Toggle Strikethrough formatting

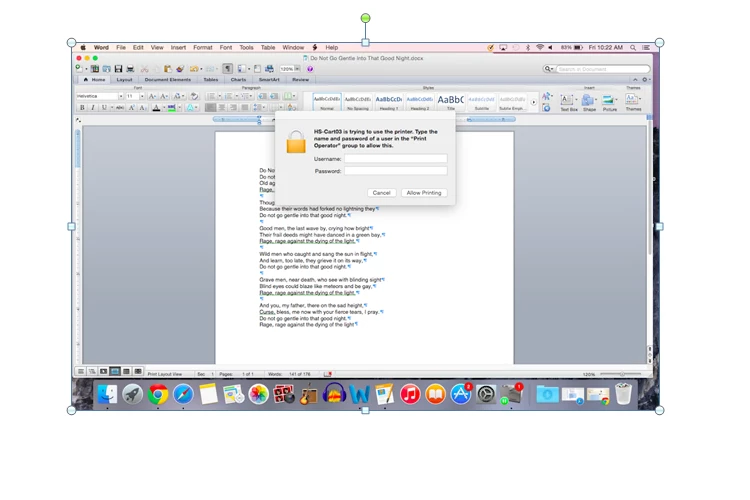pyautogui.click(x=120, y=108)
